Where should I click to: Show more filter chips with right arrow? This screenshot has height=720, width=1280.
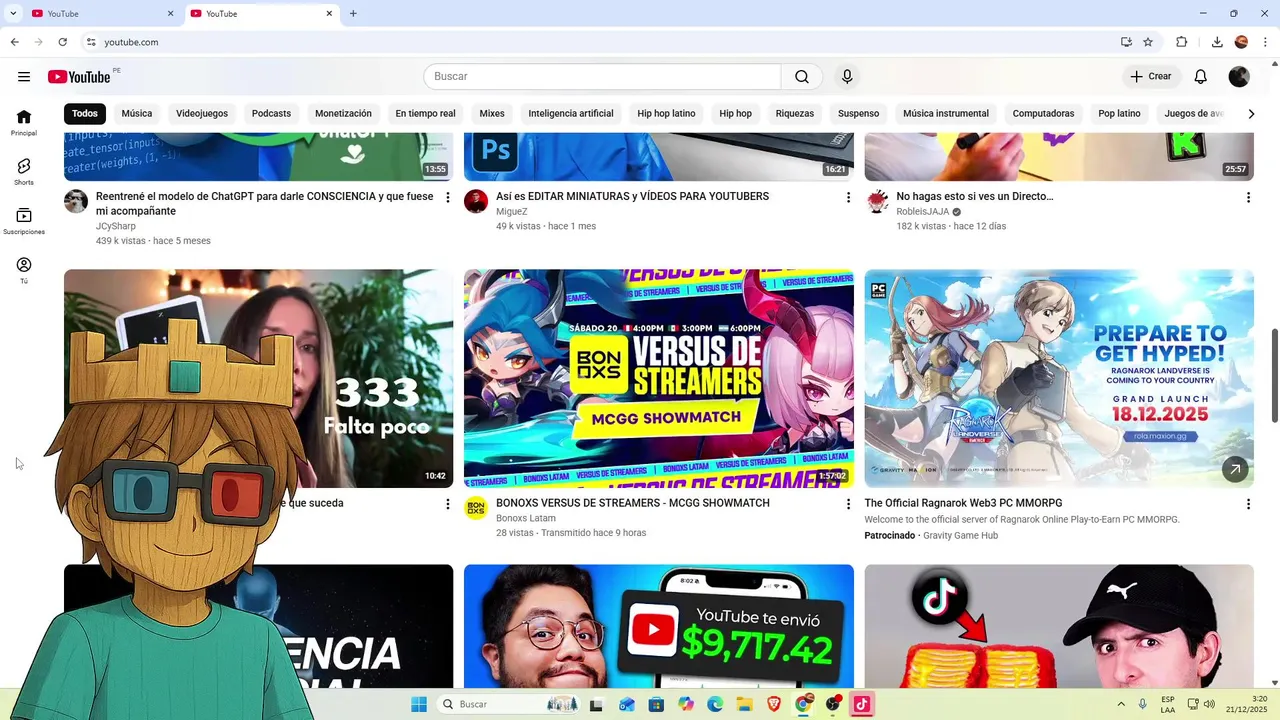coord(1251,114)
